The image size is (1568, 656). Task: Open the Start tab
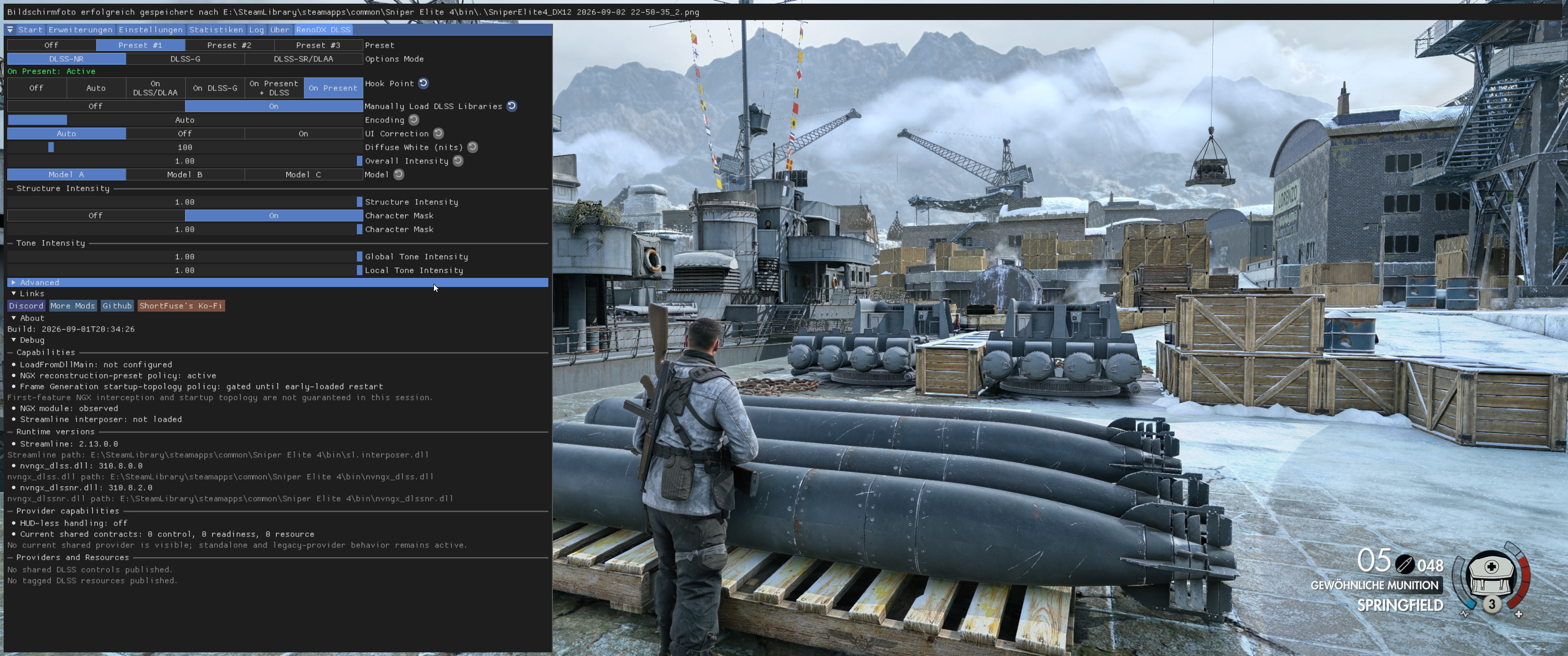click(31, 29)
